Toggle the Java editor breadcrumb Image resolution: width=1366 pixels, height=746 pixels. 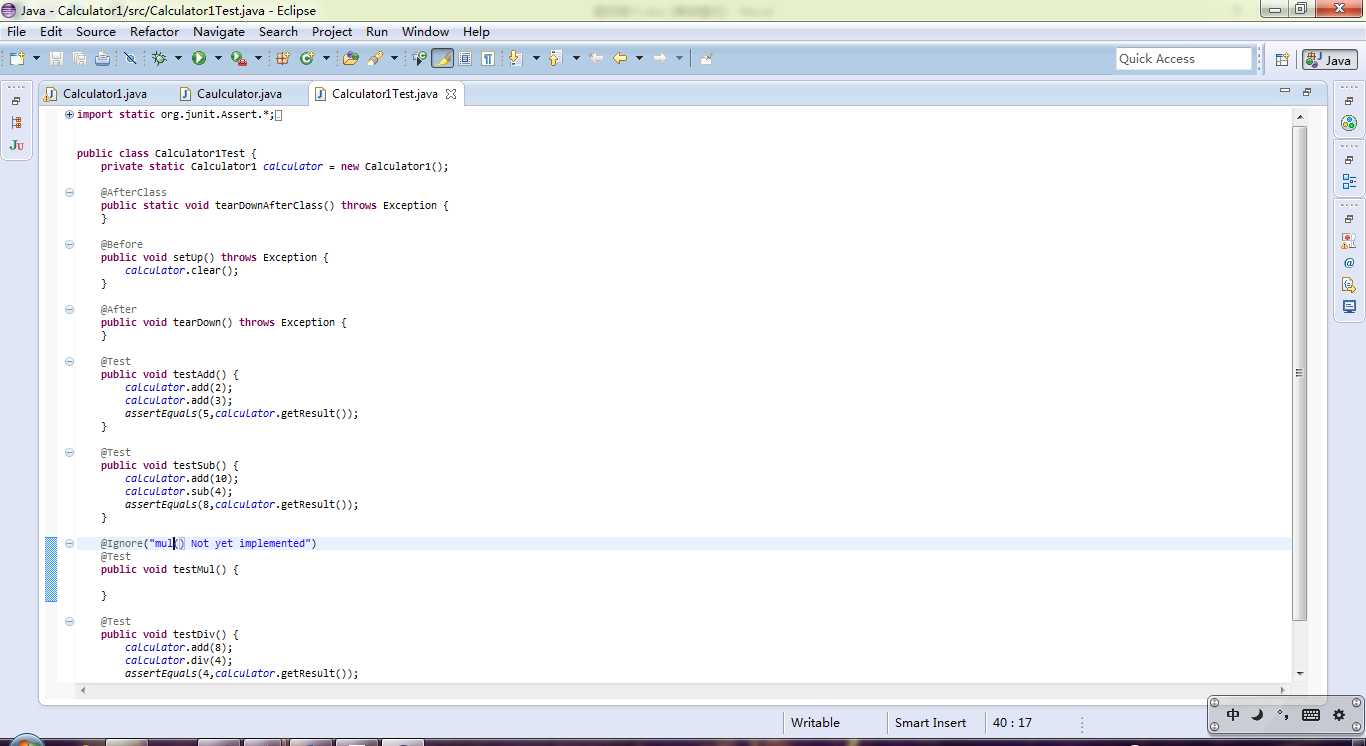pyautogui.click(x=420, y=59)
